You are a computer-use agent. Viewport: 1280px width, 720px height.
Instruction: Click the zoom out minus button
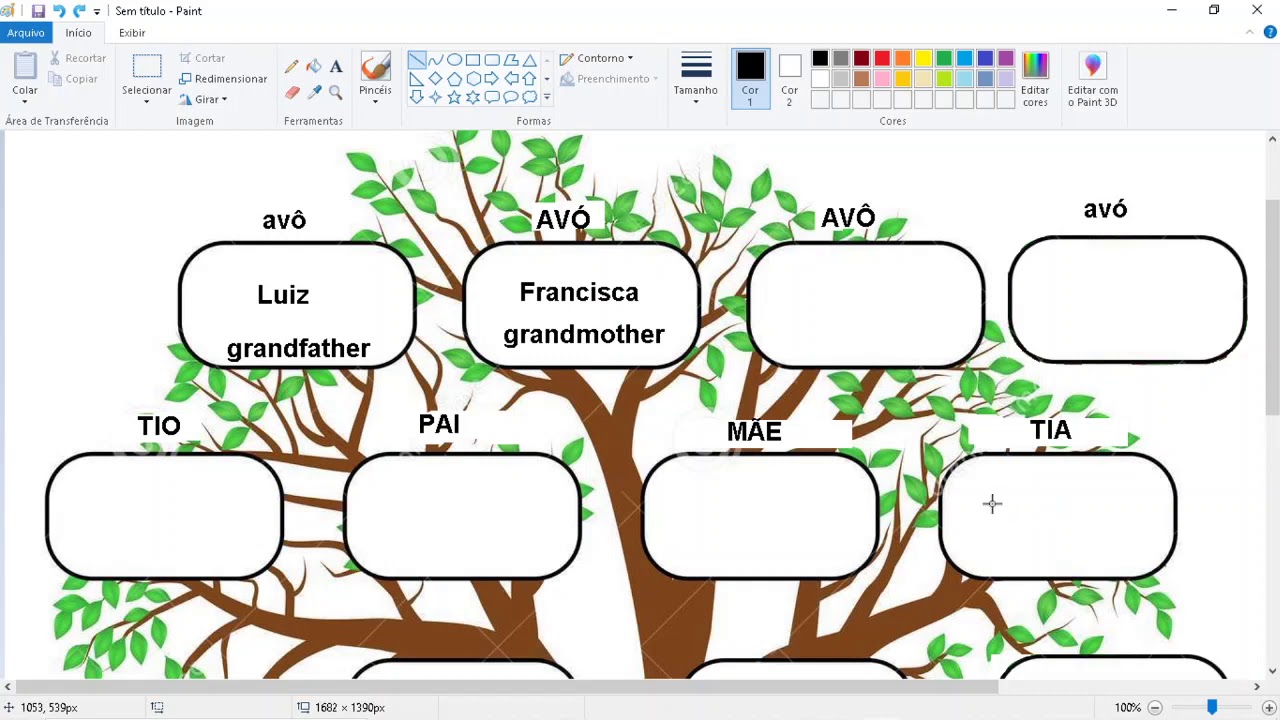point(1154,707)
